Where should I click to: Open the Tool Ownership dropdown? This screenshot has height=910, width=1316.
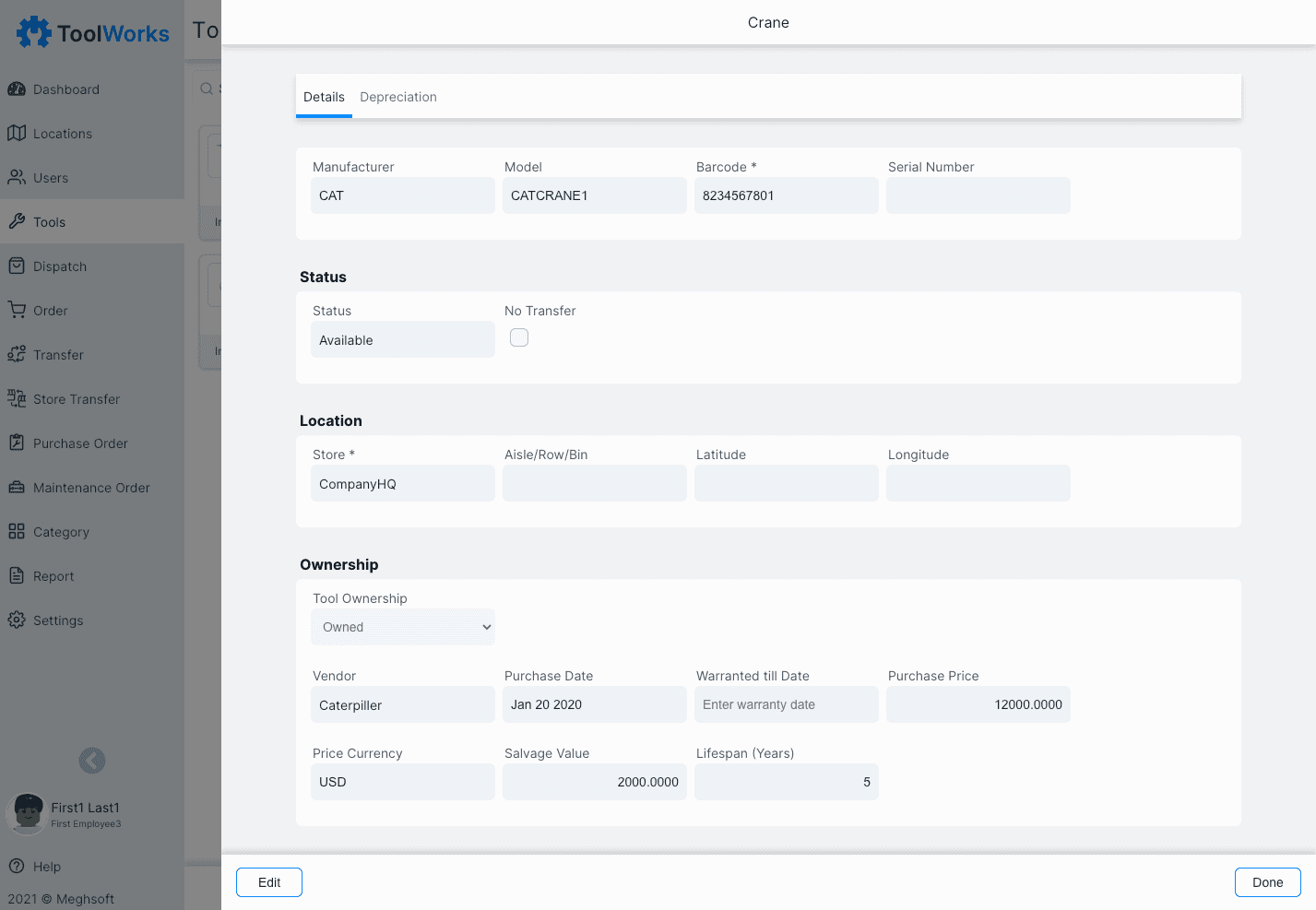(403, 627)
